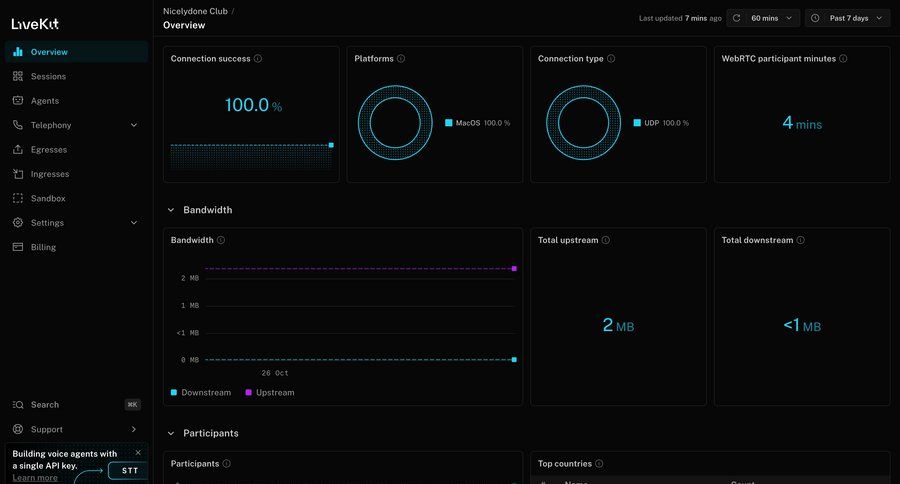The width and height of the screenshot is (900, 484).
Task: Expand the Telephony submenu chevron
Action: [134, 125]
